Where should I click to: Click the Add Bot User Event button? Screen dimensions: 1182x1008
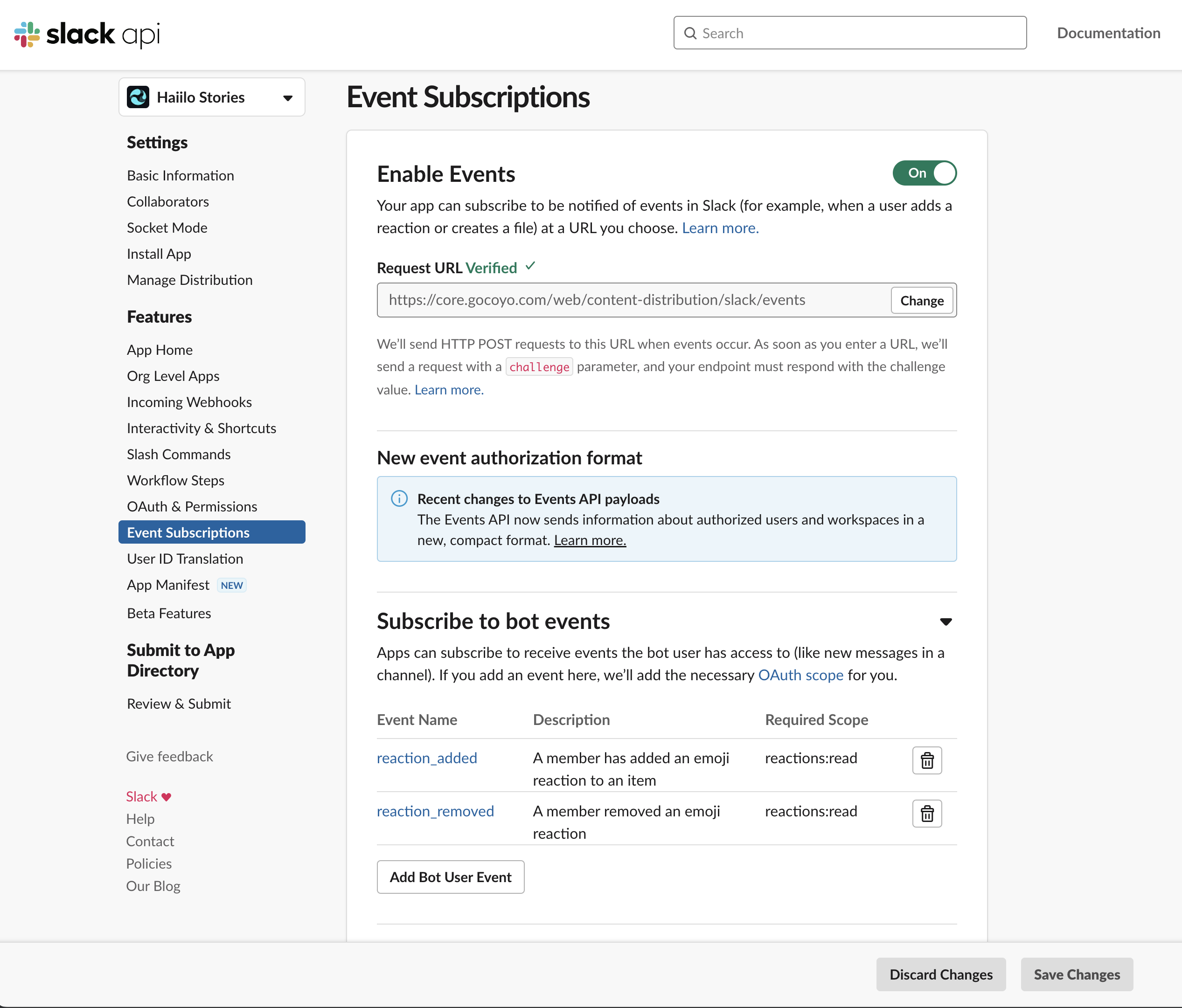[x=450, y=877]
